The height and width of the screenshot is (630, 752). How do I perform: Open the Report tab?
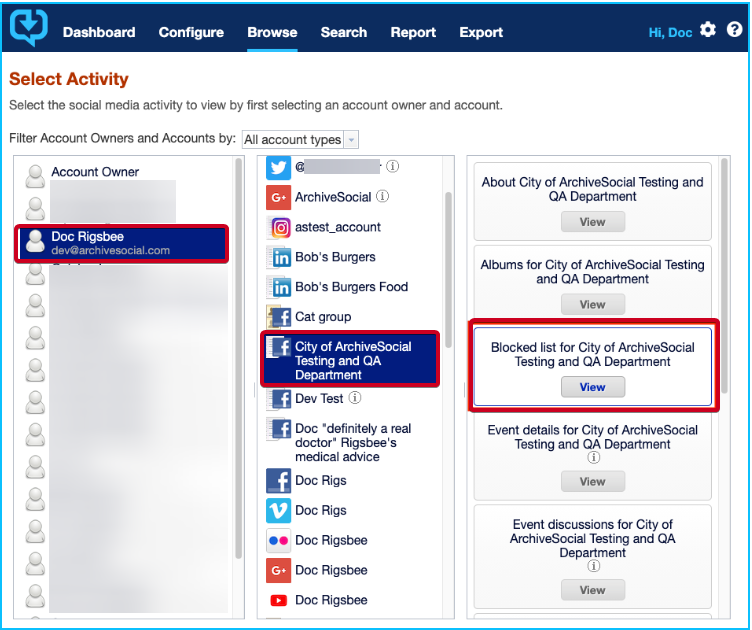(413, 32)
